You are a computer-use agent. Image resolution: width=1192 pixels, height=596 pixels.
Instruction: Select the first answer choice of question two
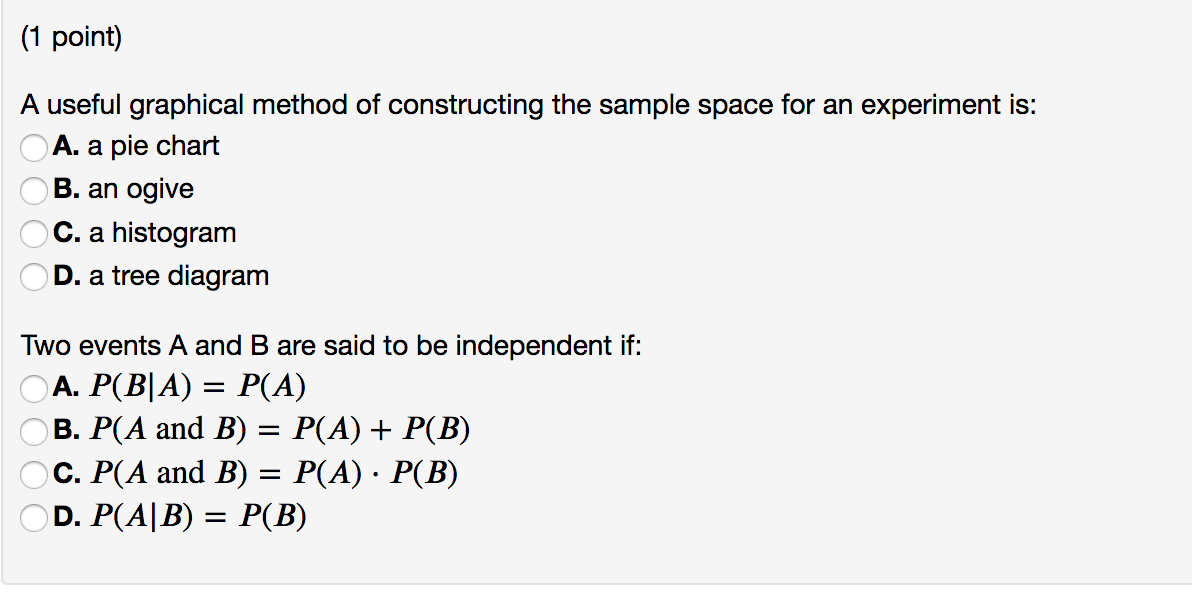coord(33,389)
